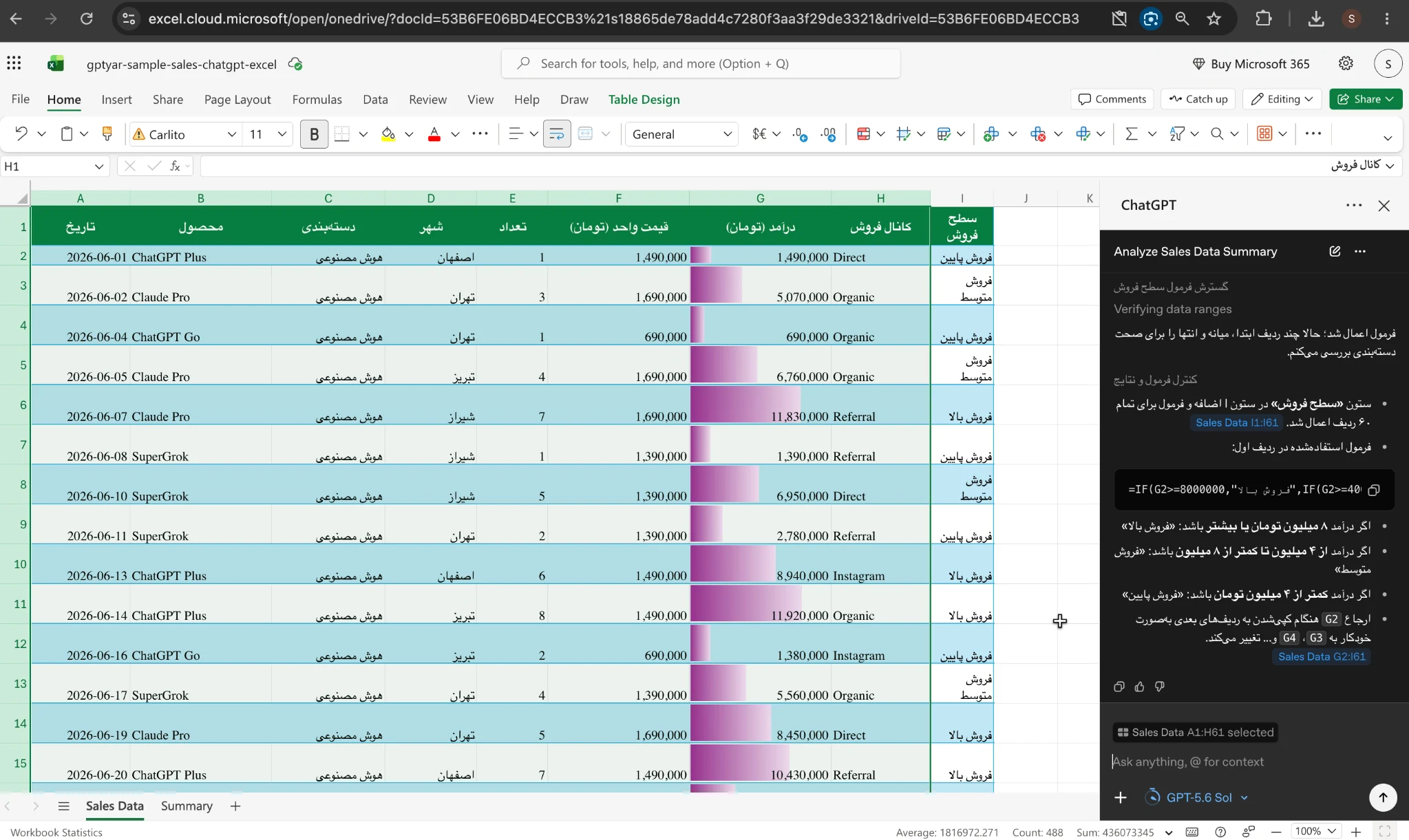Open ribbon overflow ellipsis

point(1313,133)
